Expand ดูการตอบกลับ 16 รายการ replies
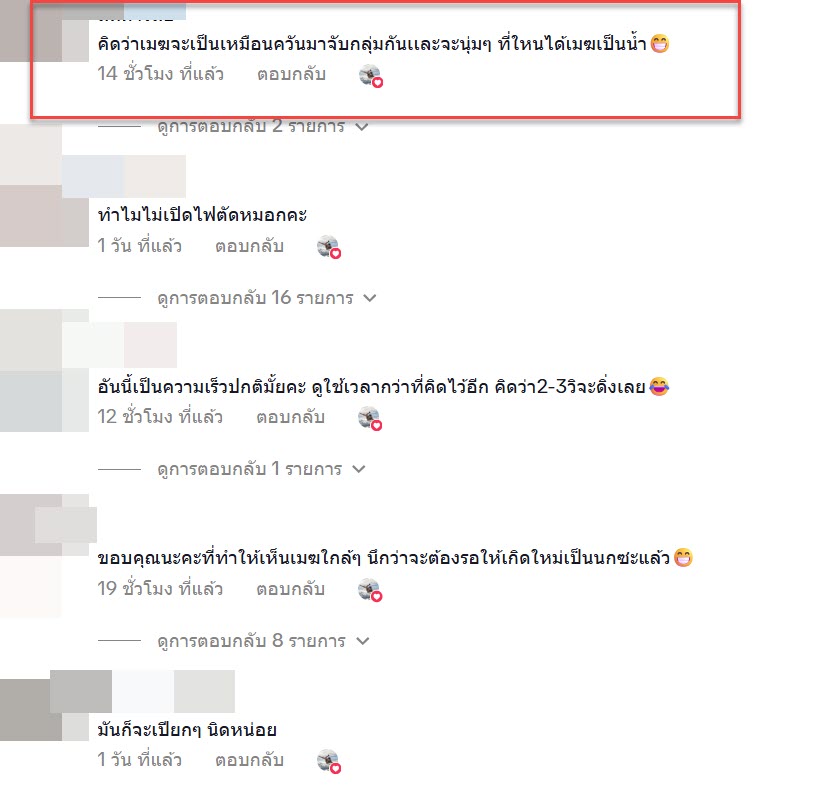The height and width of the screenshot is (785, 814). point(267,298)
